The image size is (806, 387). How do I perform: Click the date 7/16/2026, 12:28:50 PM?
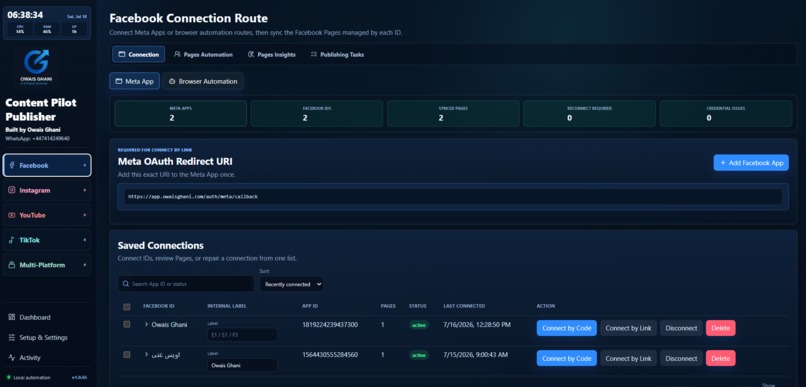pyautogui.click(x=478, y=325)
